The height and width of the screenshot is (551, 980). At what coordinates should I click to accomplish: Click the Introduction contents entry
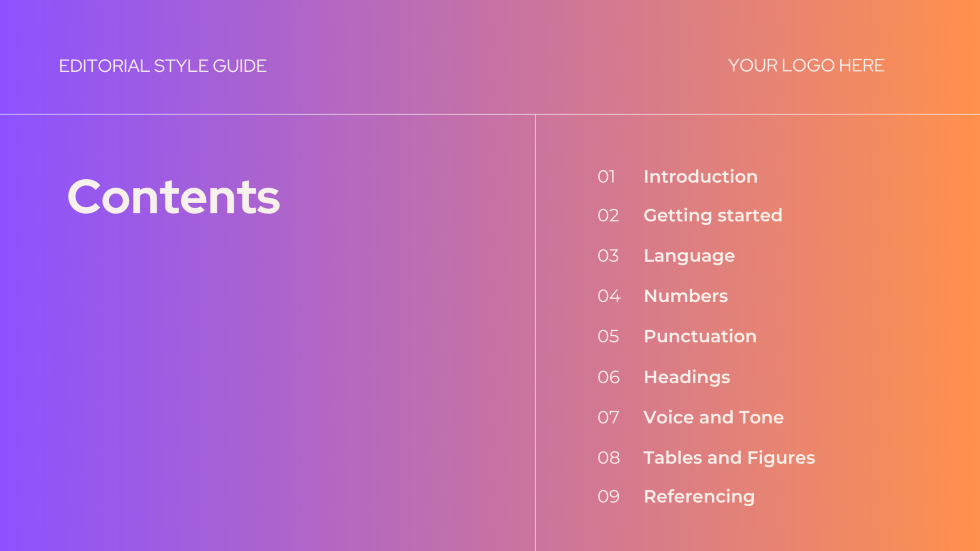point(700,177)
